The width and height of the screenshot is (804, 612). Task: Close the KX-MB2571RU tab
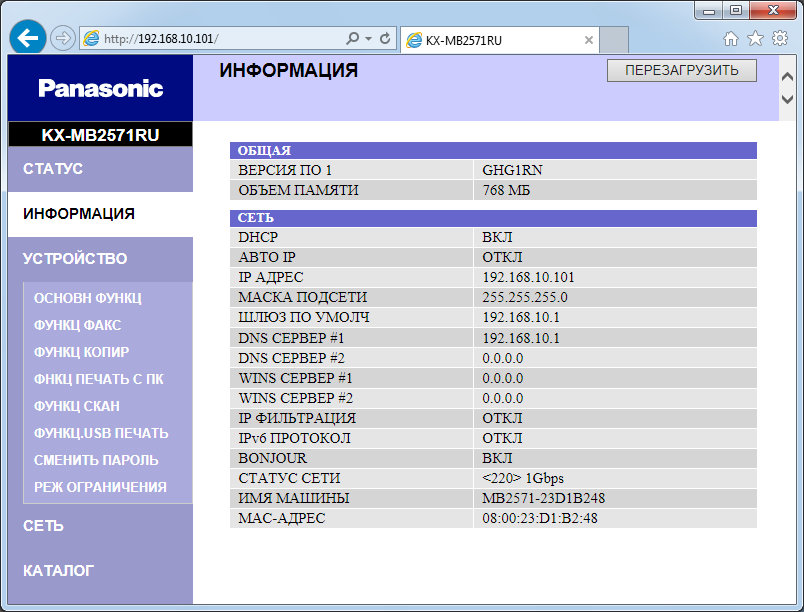589,40
